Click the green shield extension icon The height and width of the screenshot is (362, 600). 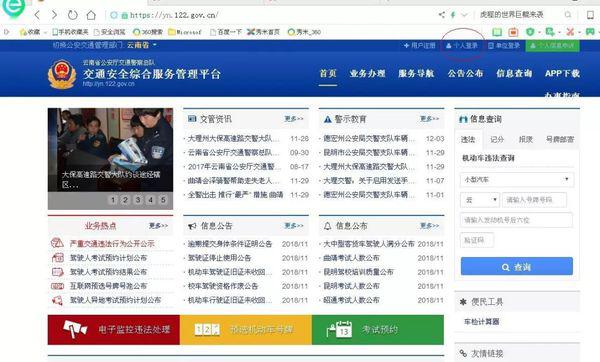[530, 32]
